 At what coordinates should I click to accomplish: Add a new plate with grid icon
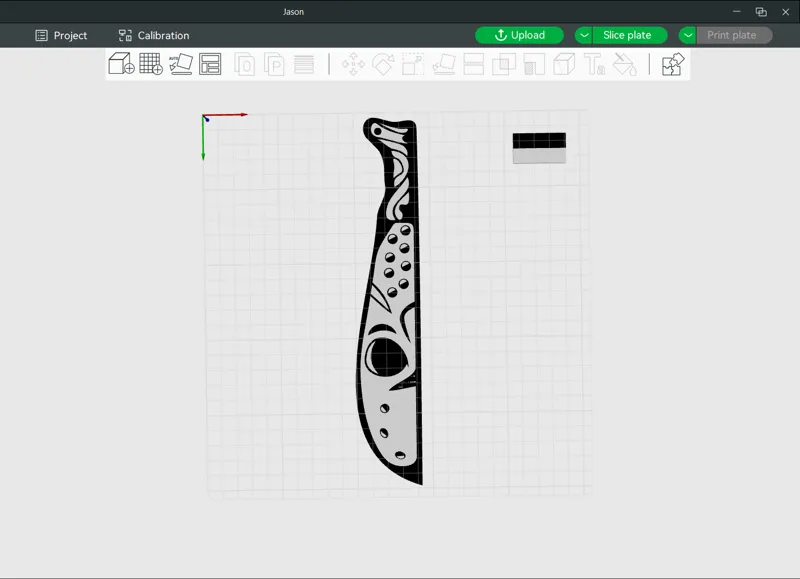click(x=151, y=64)
